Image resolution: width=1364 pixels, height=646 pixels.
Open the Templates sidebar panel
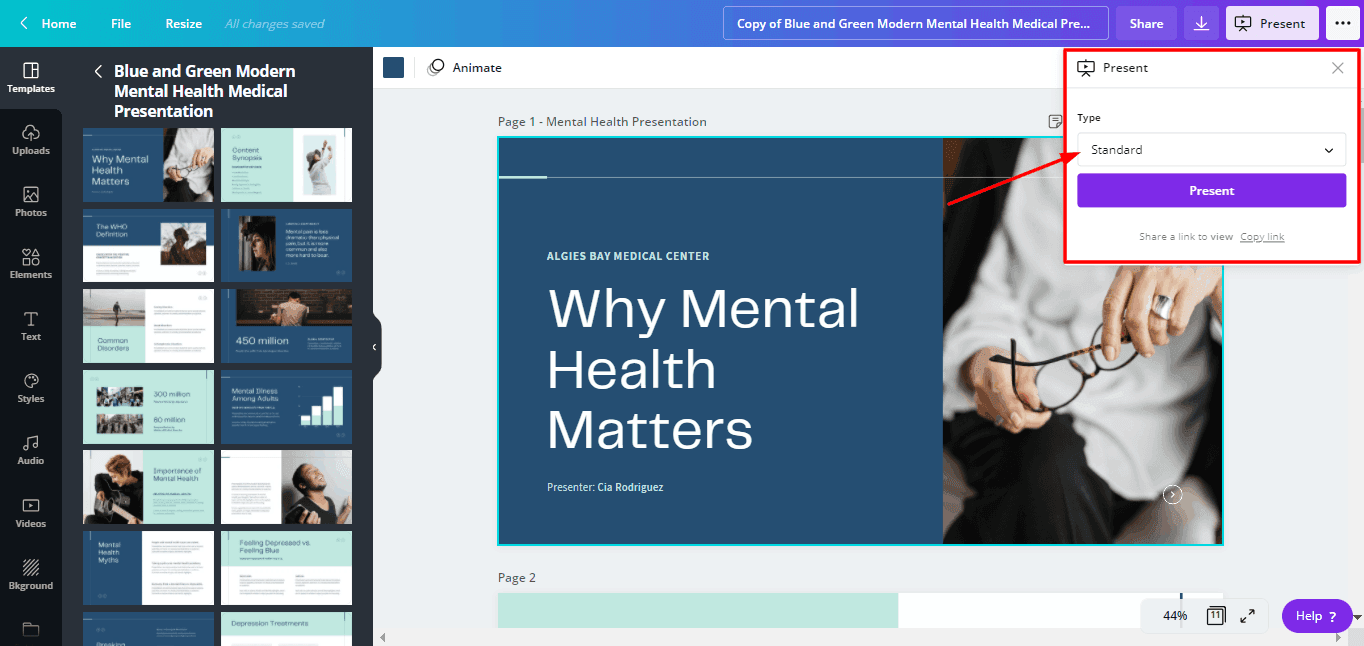[x=31, y=78]
